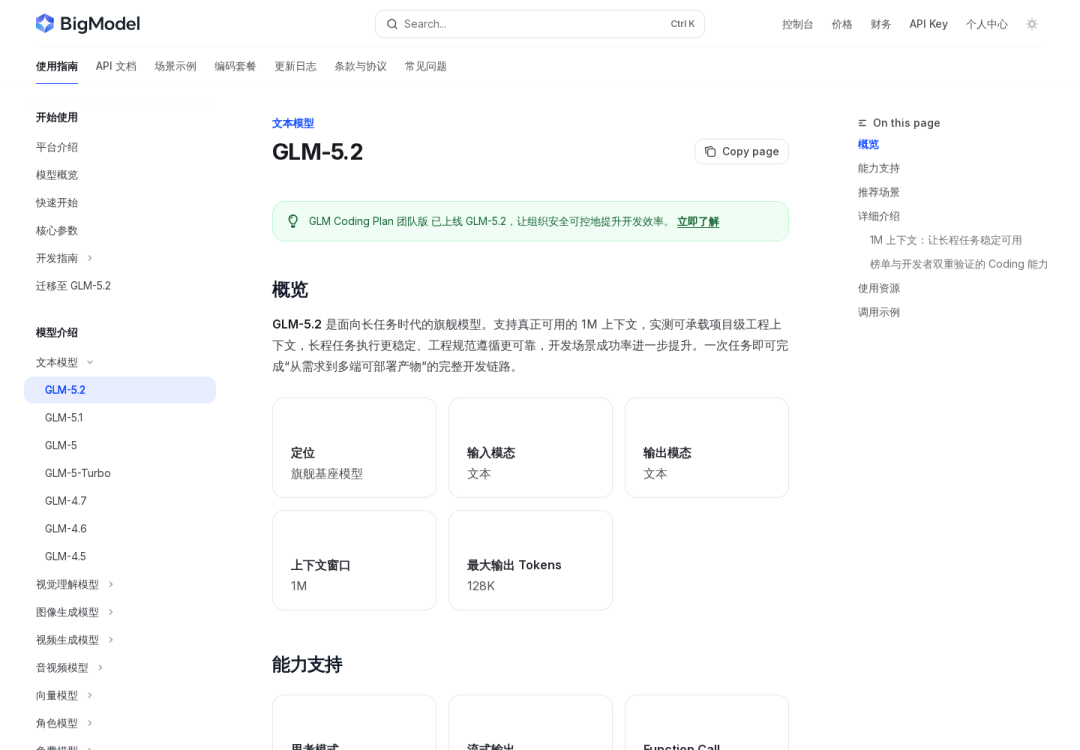Switch to the 编码套餐 tab
The image size is (1080, 750).
pos(235,66)
